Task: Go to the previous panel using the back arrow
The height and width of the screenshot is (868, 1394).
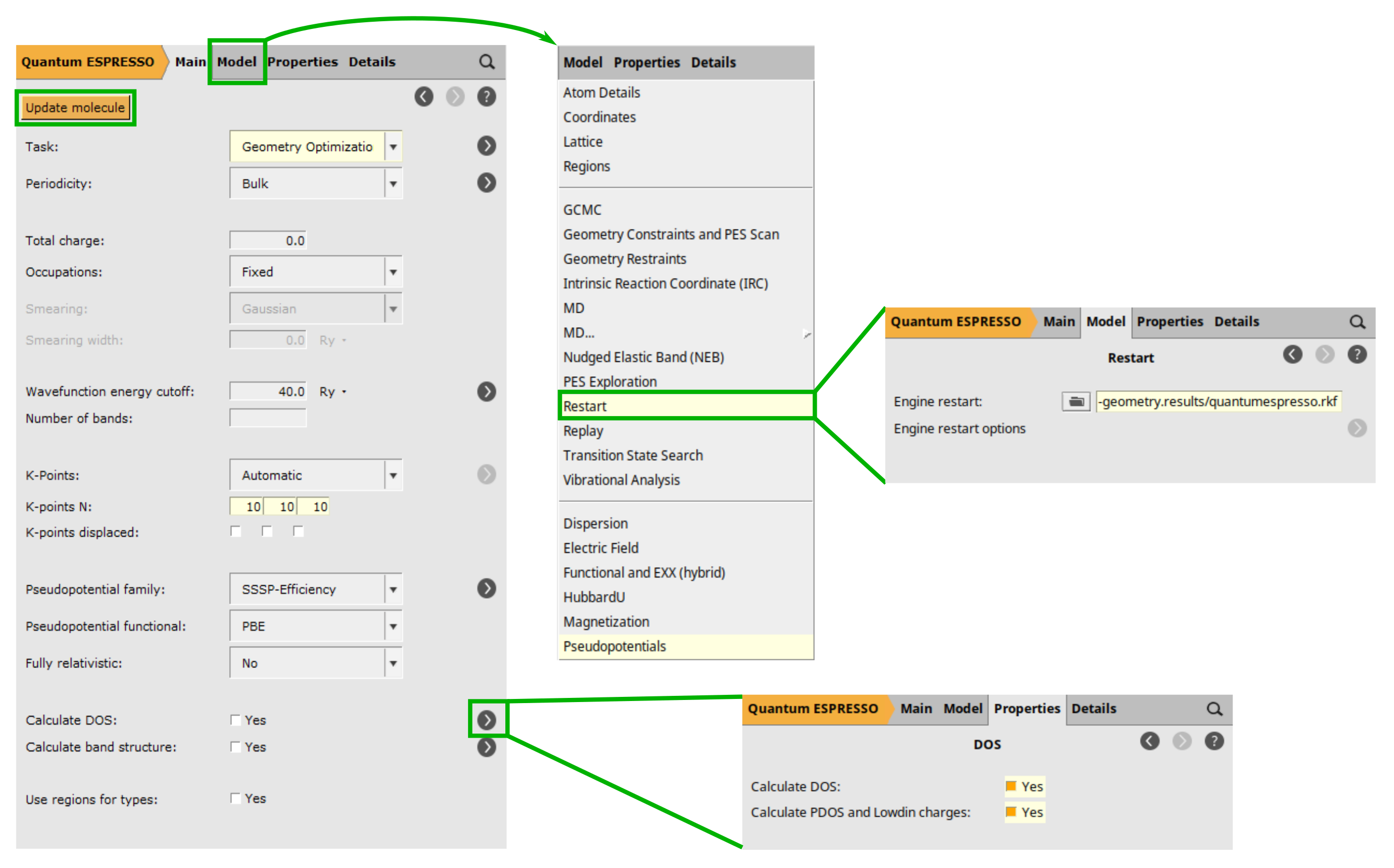Action: pyautogui.click(x=425, y=97)
